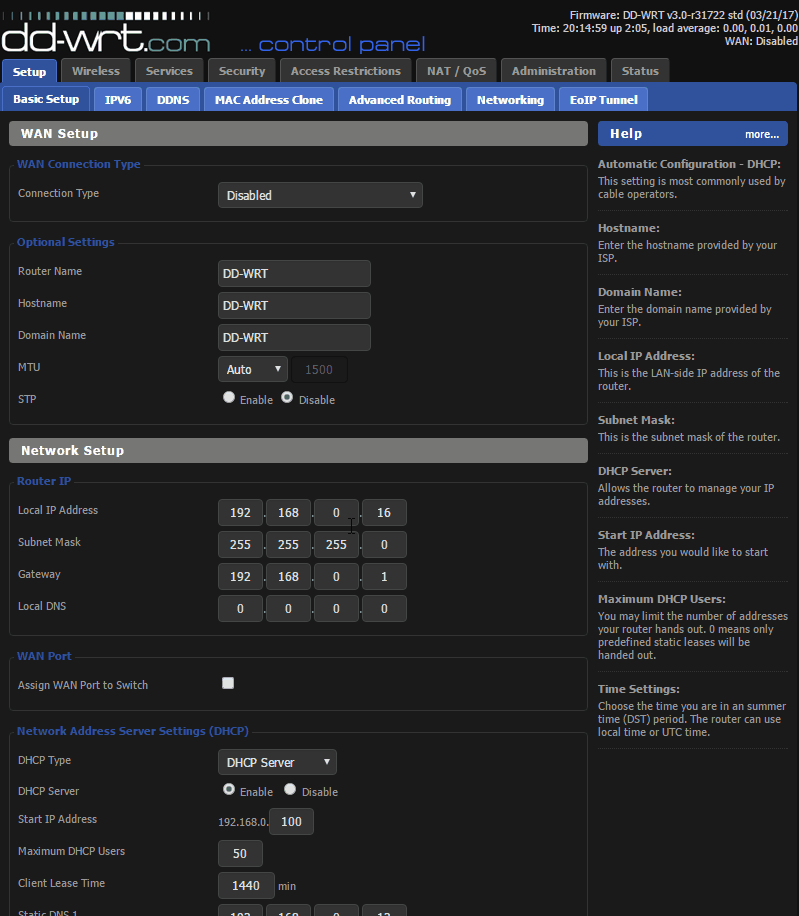Check Assign WAN Port to Switch
Screen dimensions: 799x916
pos(228,683)
